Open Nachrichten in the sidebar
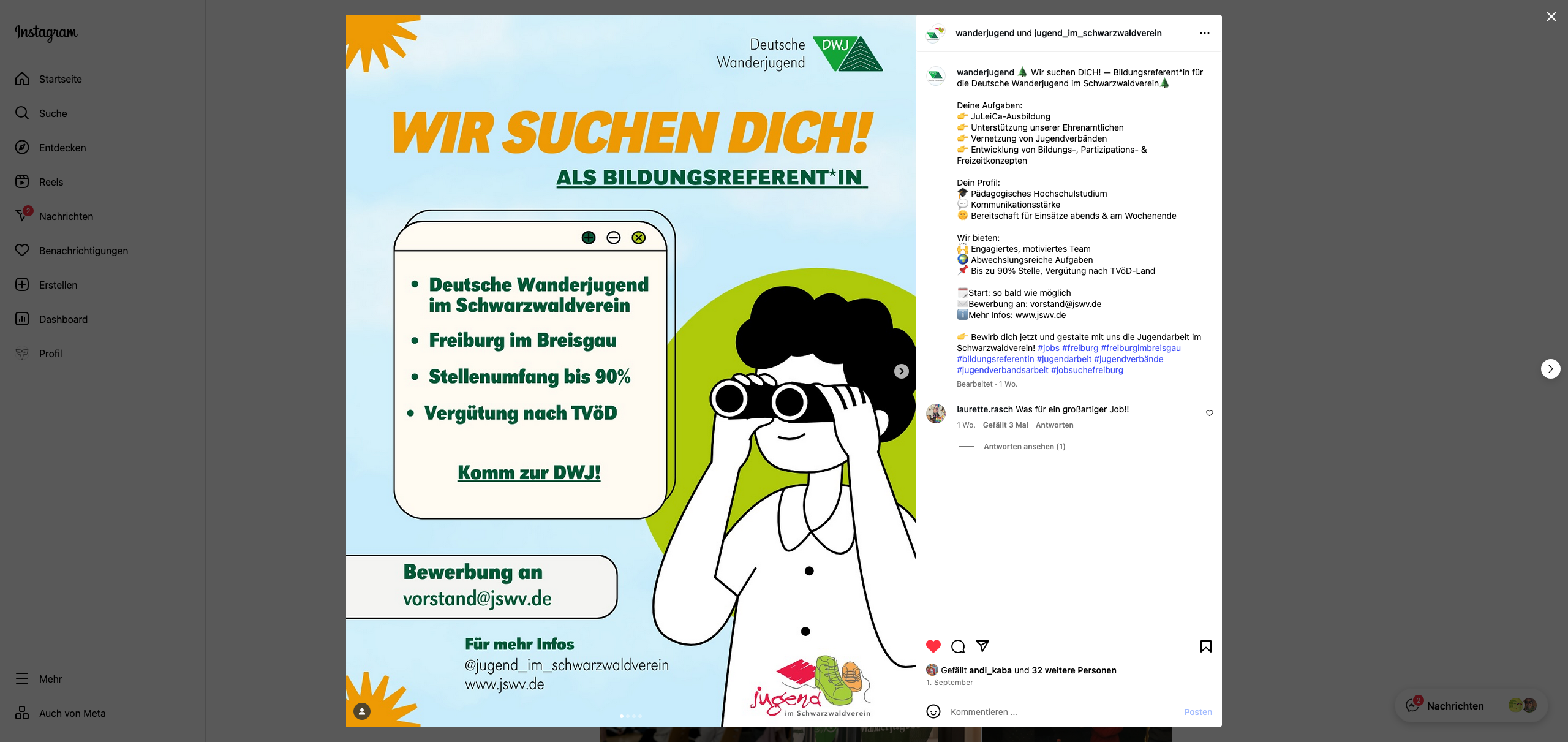Screen dimensions: 1568x742 pyautogui.click(x=66, y=216)
